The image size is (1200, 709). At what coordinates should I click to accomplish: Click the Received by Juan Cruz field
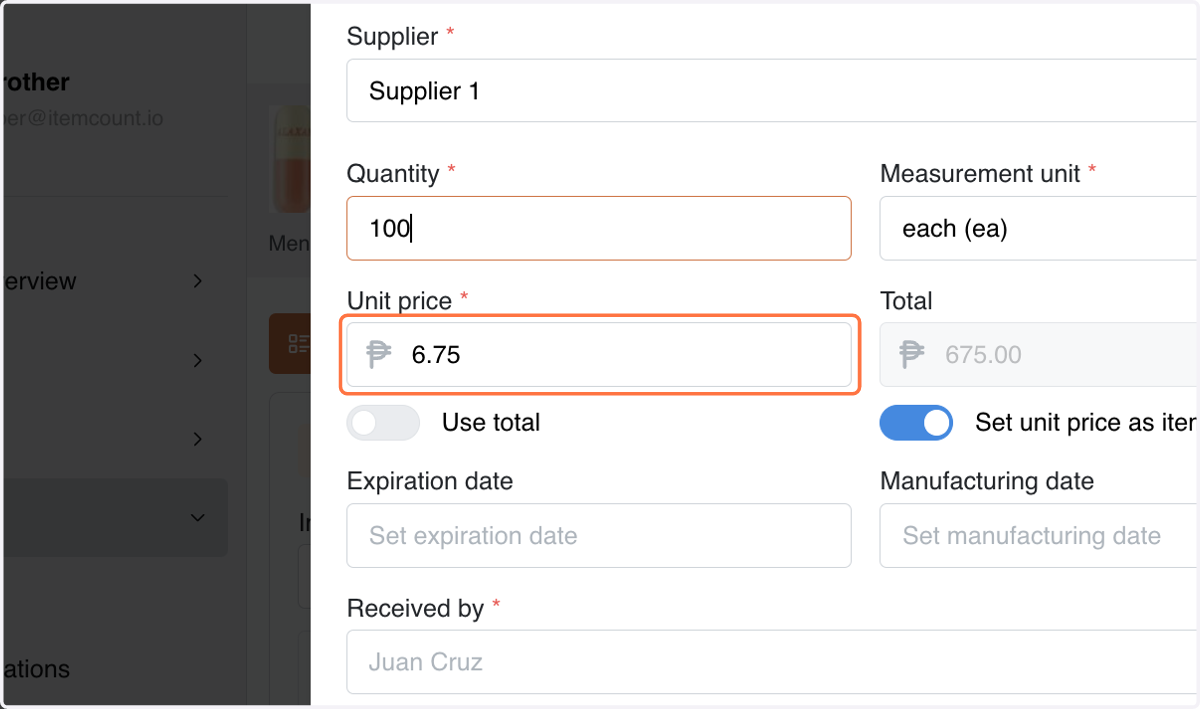[773, 661]
